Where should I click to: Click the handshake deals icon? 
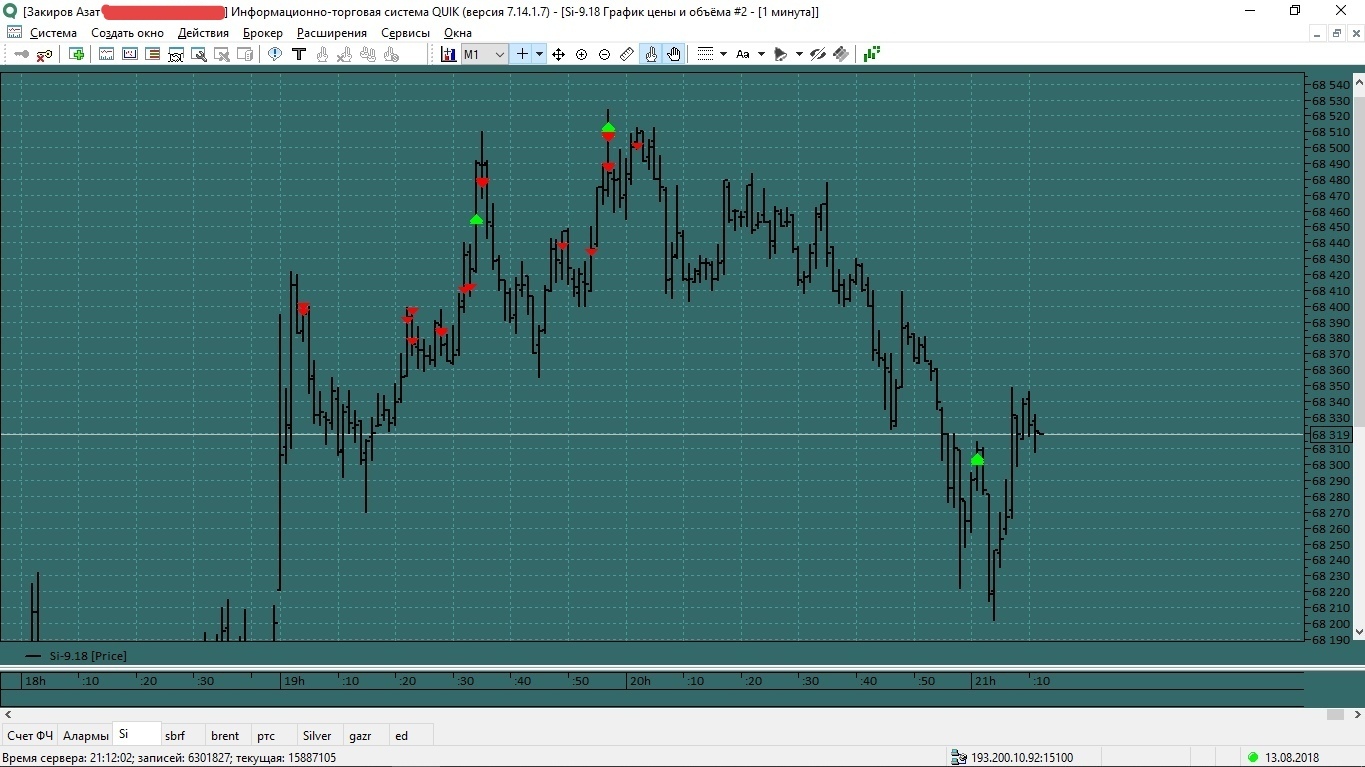pyautogui.click(x=176, y=54)
